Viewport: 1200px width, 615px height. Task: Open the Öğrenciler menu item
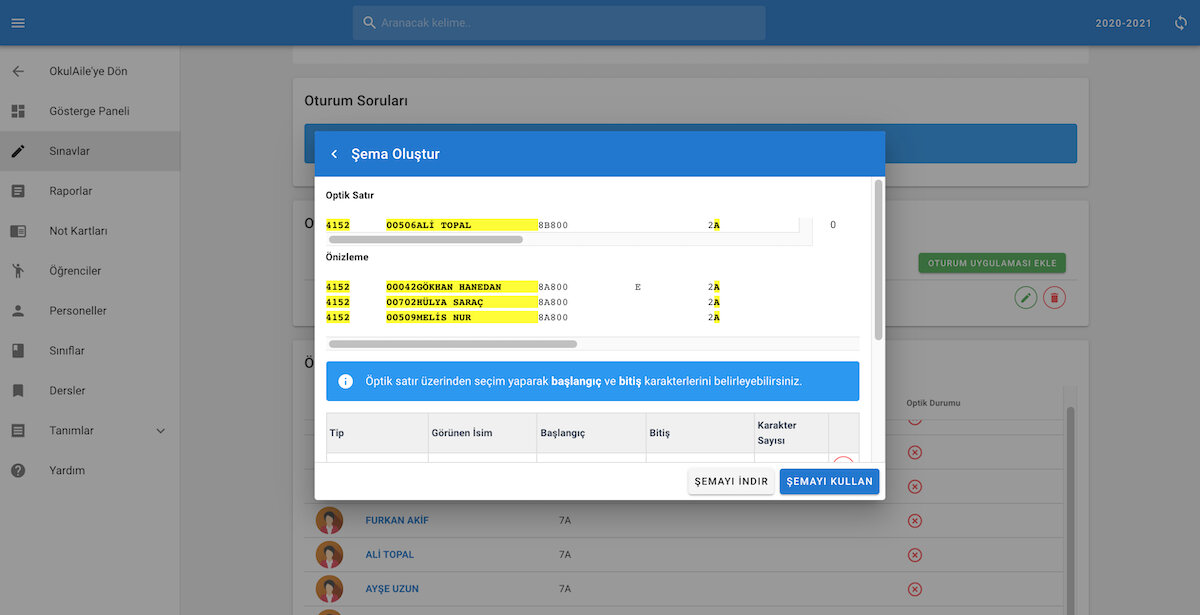[x=90, y=271]
